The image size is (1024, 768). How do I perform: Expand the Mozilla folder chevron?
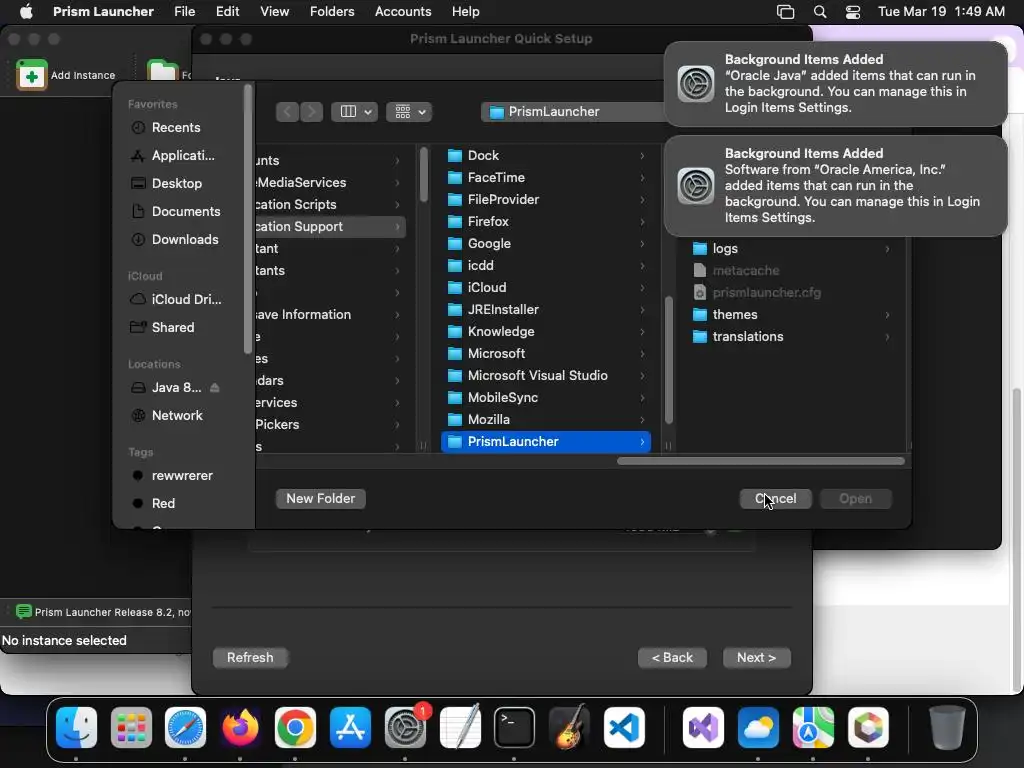point(642,420)
